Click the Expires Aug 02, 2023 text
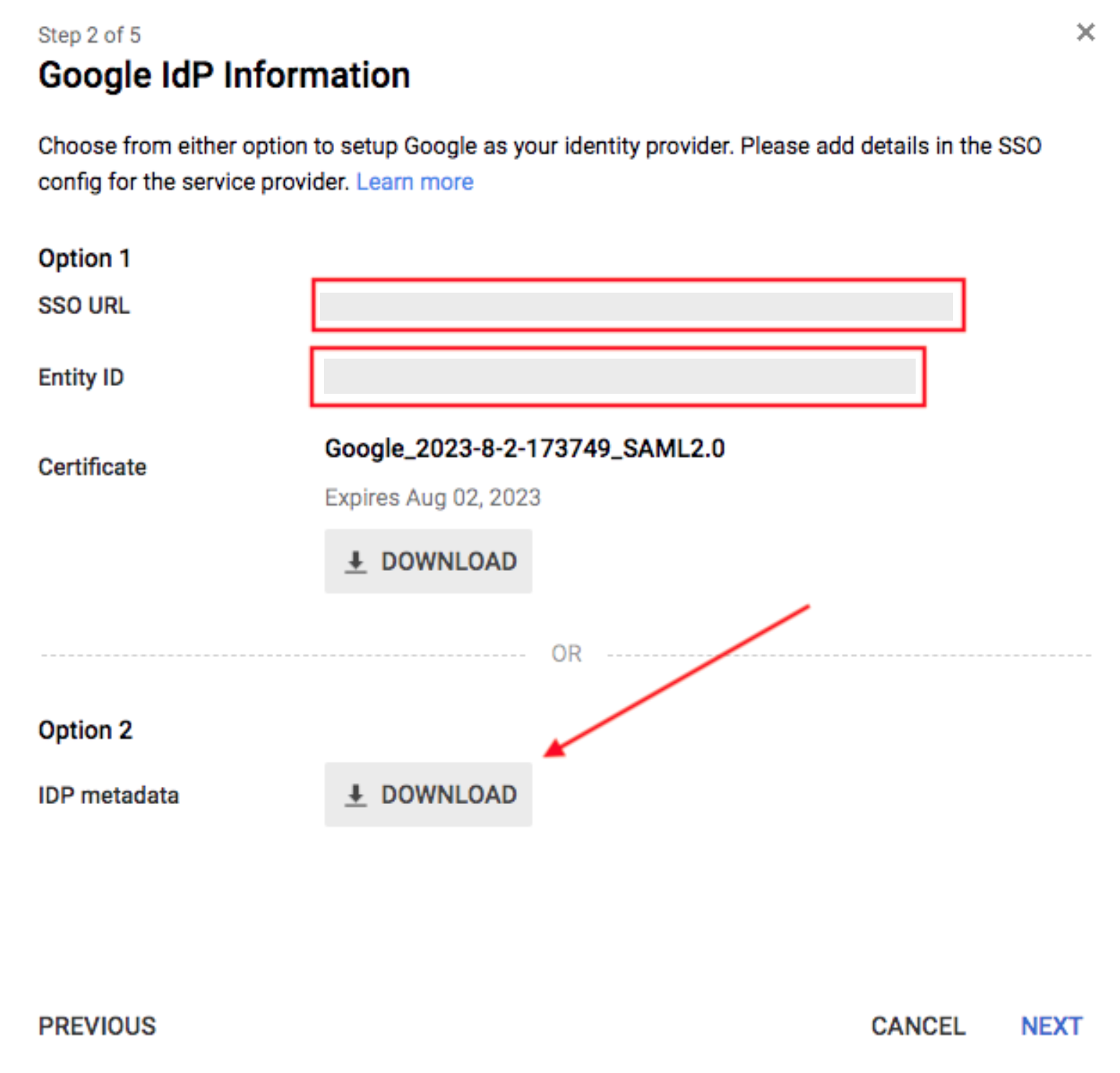The height and width of the screenshot is (1073, 1120). 432,497
